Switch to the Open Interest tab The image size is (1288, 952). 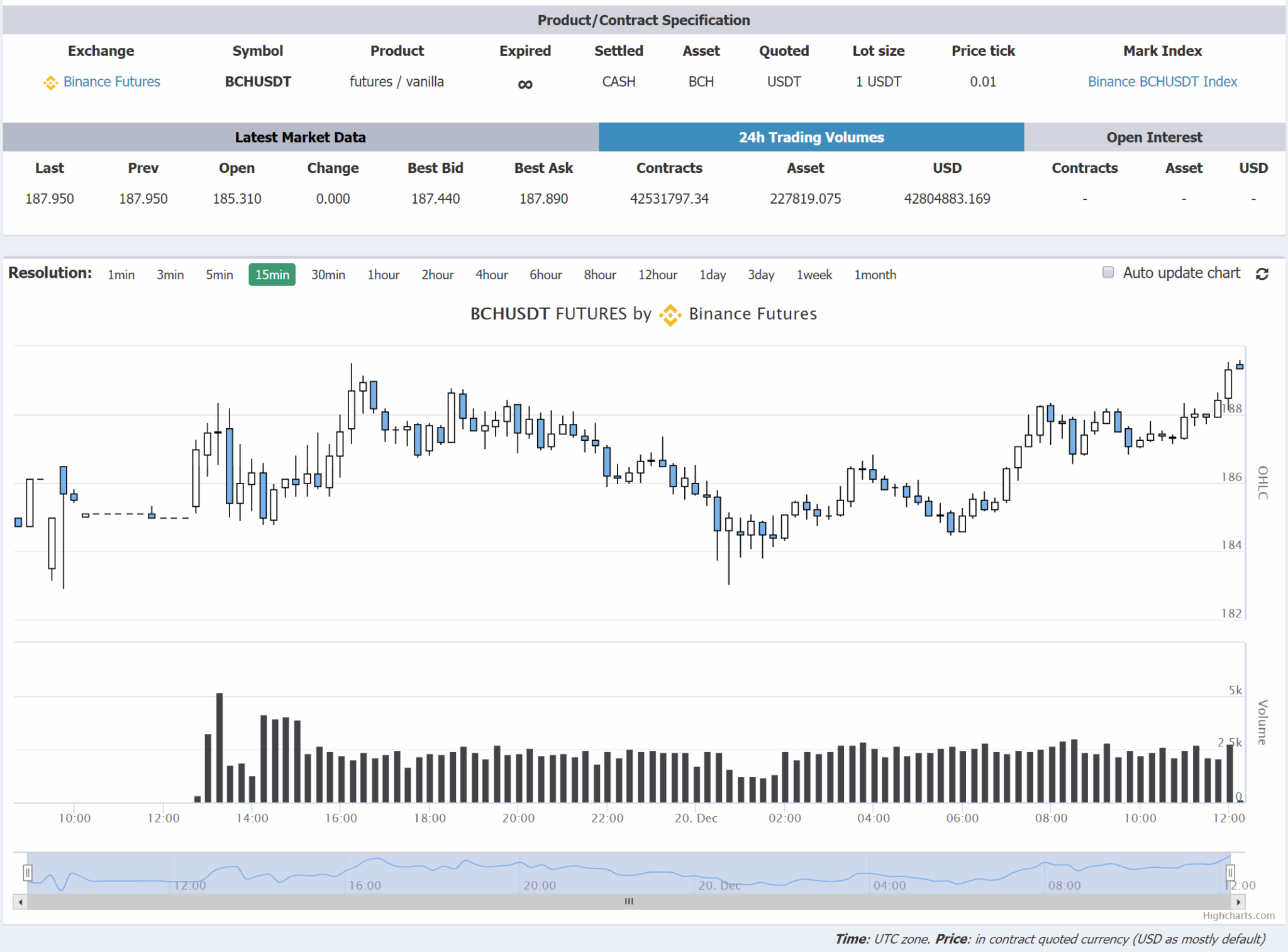[1154, 137]
